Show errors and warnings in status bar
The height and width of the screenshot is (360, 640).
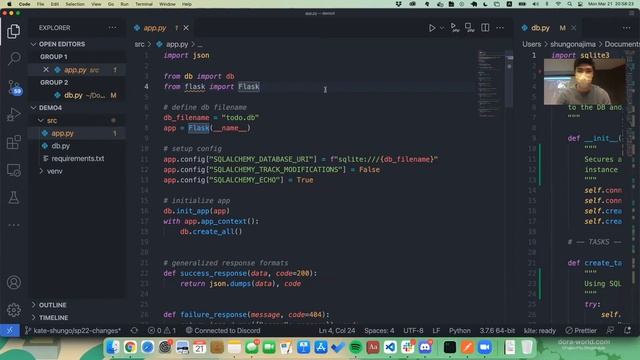tap(162, 330)
